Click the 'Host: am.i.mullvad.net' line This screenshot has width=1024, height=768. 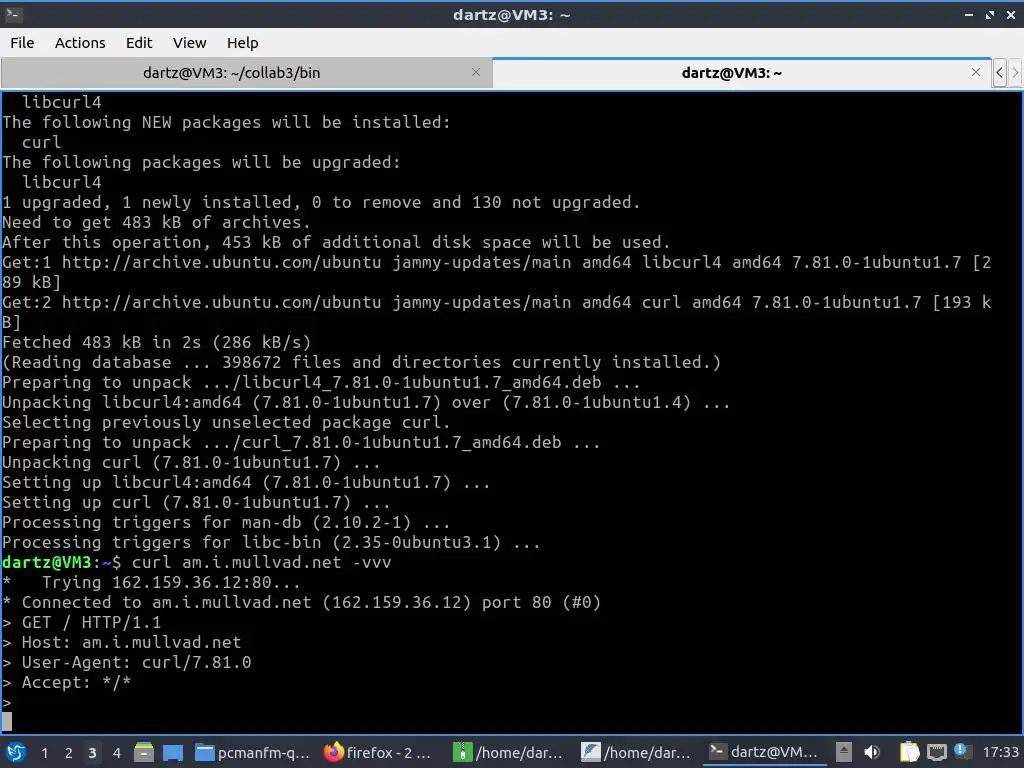[131, 643]
